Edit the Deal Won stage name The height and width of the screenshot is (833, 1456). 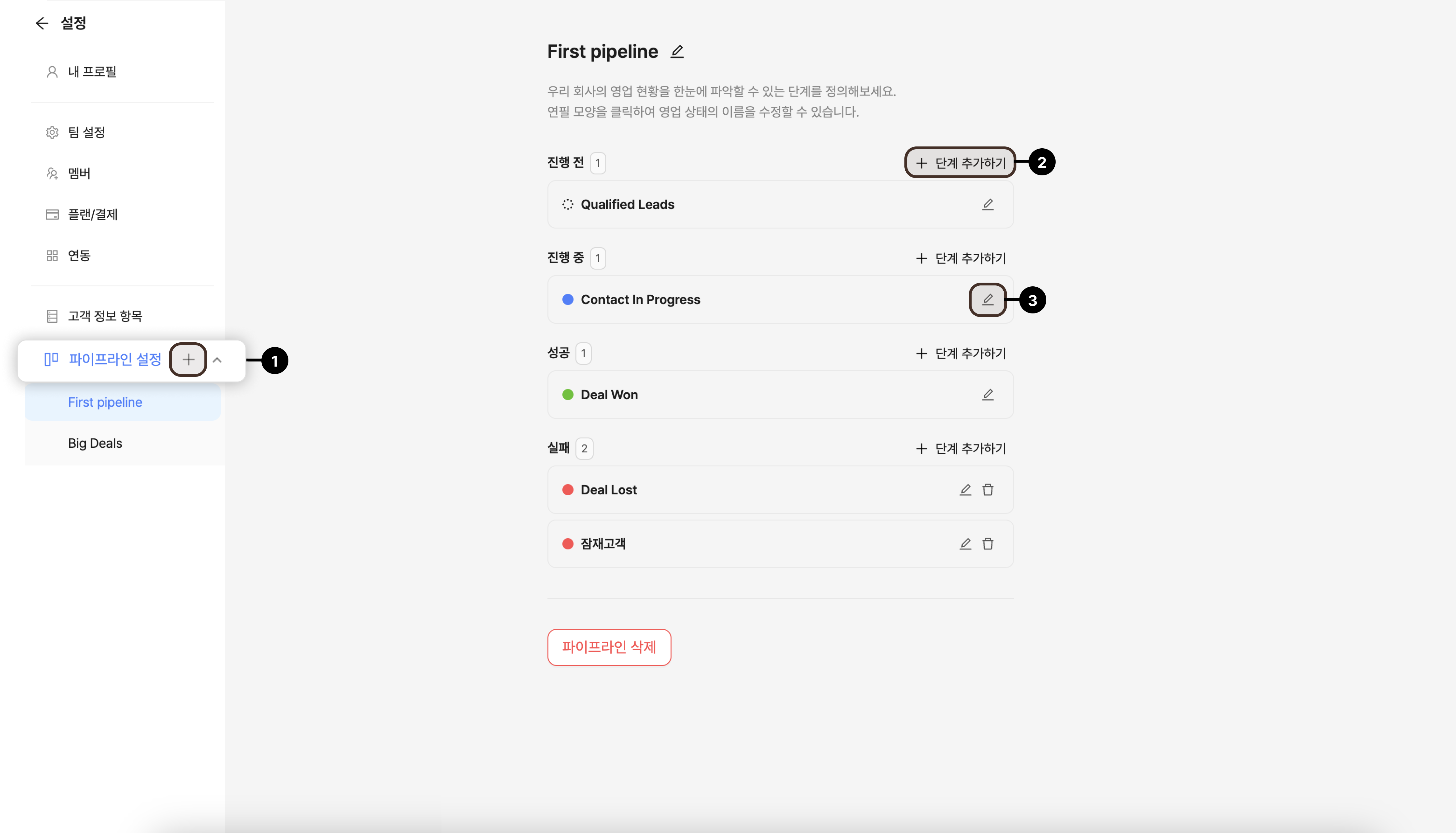click(x=987, y=395)
